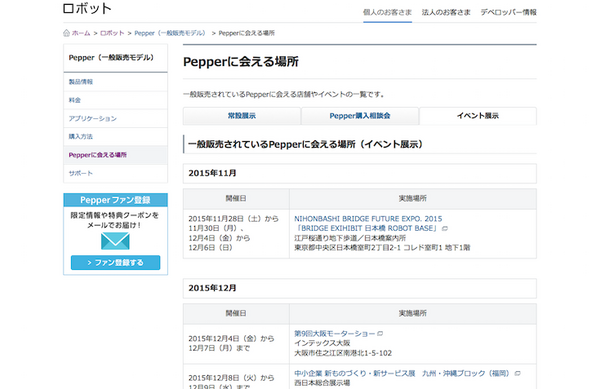Click the ファン登録する button

point(115,263)
